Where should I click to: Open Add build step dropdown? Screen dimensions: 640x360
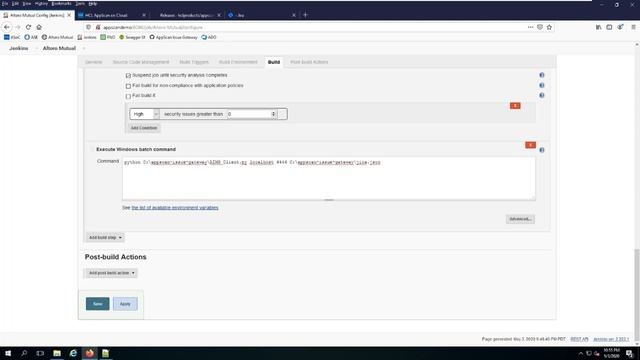pyautogui.click(x=105, y=238)
